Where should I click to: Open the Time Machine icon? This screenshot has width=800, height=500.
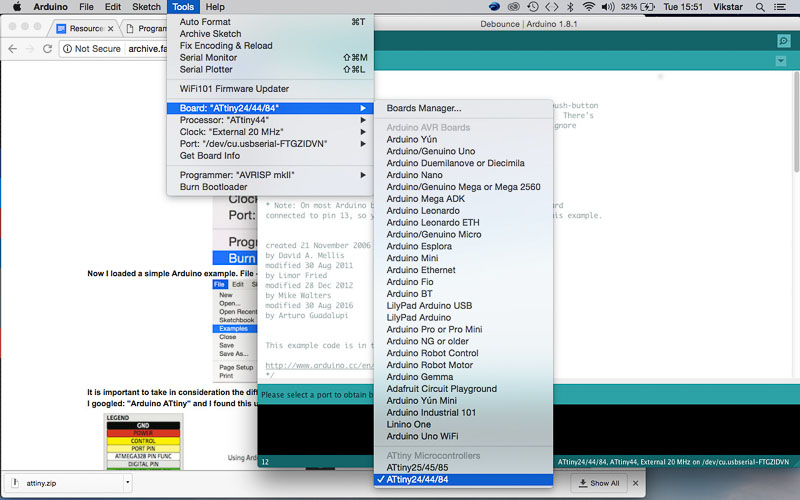[533, 7]
